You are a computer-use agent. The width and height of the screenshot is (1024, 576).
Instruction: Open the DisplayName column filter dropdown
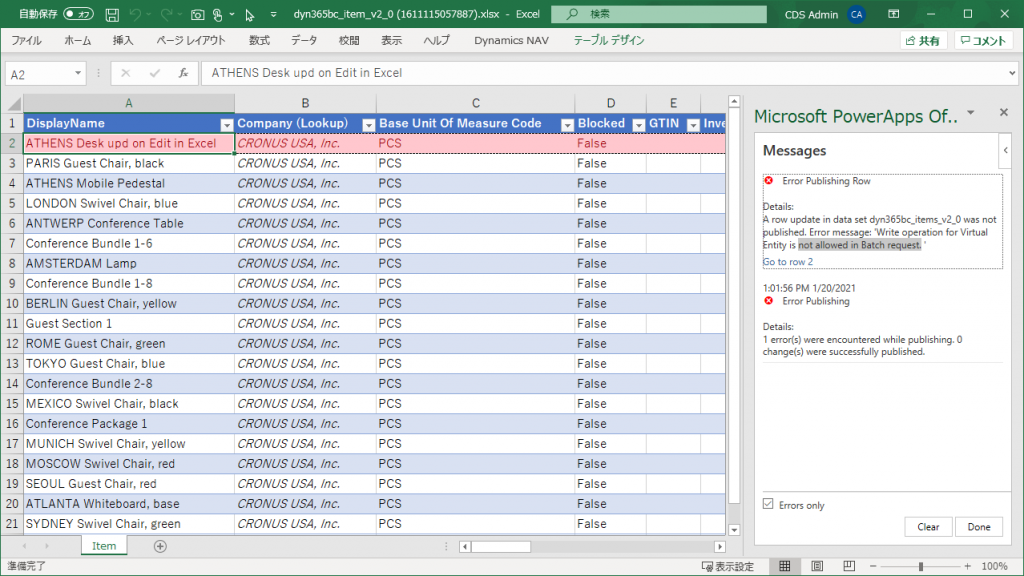click(226, 125)
